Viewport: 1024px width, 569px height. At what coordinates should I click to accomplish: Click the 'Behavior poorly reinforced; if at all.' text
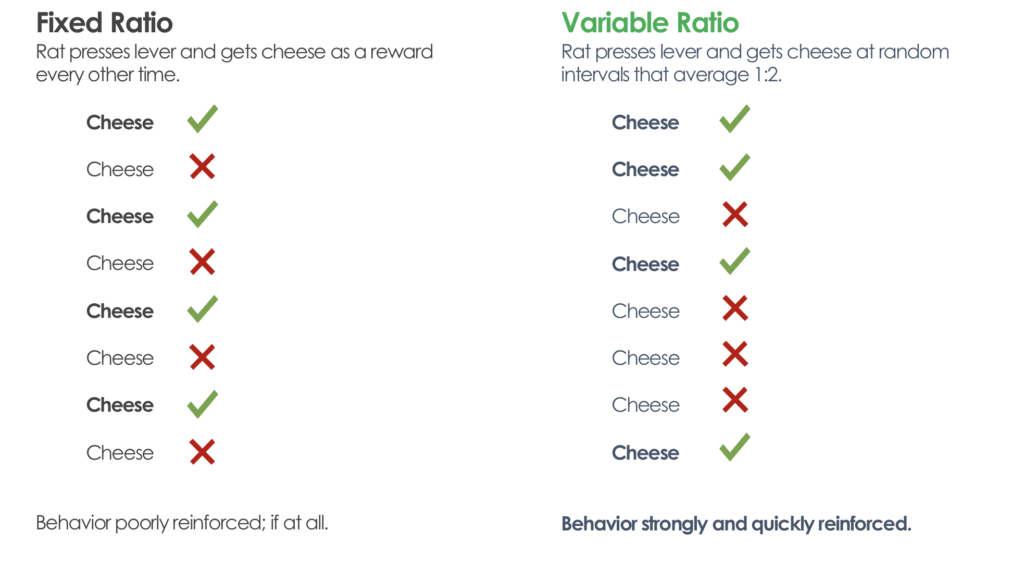pyautogui.click(x=182, y=523)
